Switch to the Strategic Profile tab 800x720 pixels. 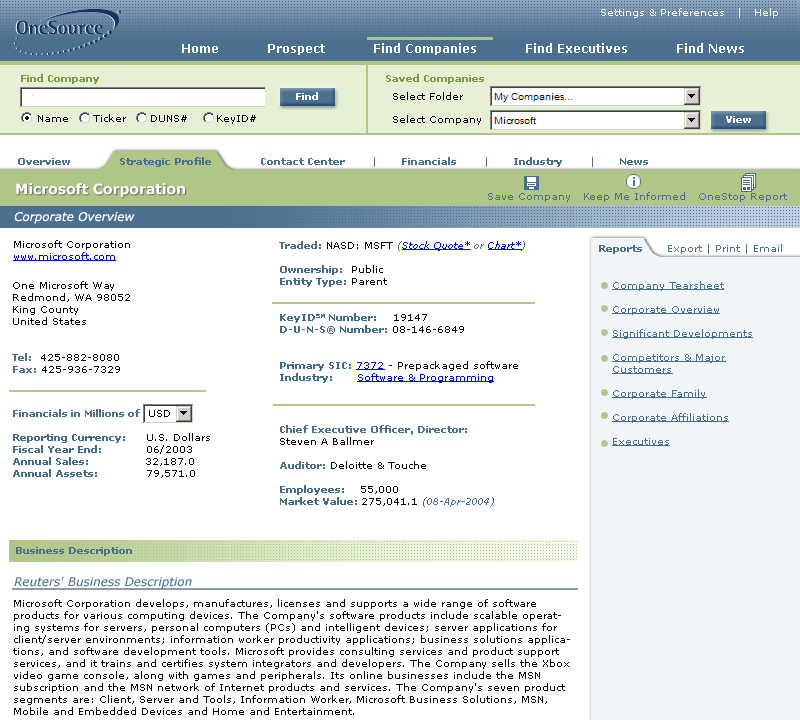click(165, 162)
